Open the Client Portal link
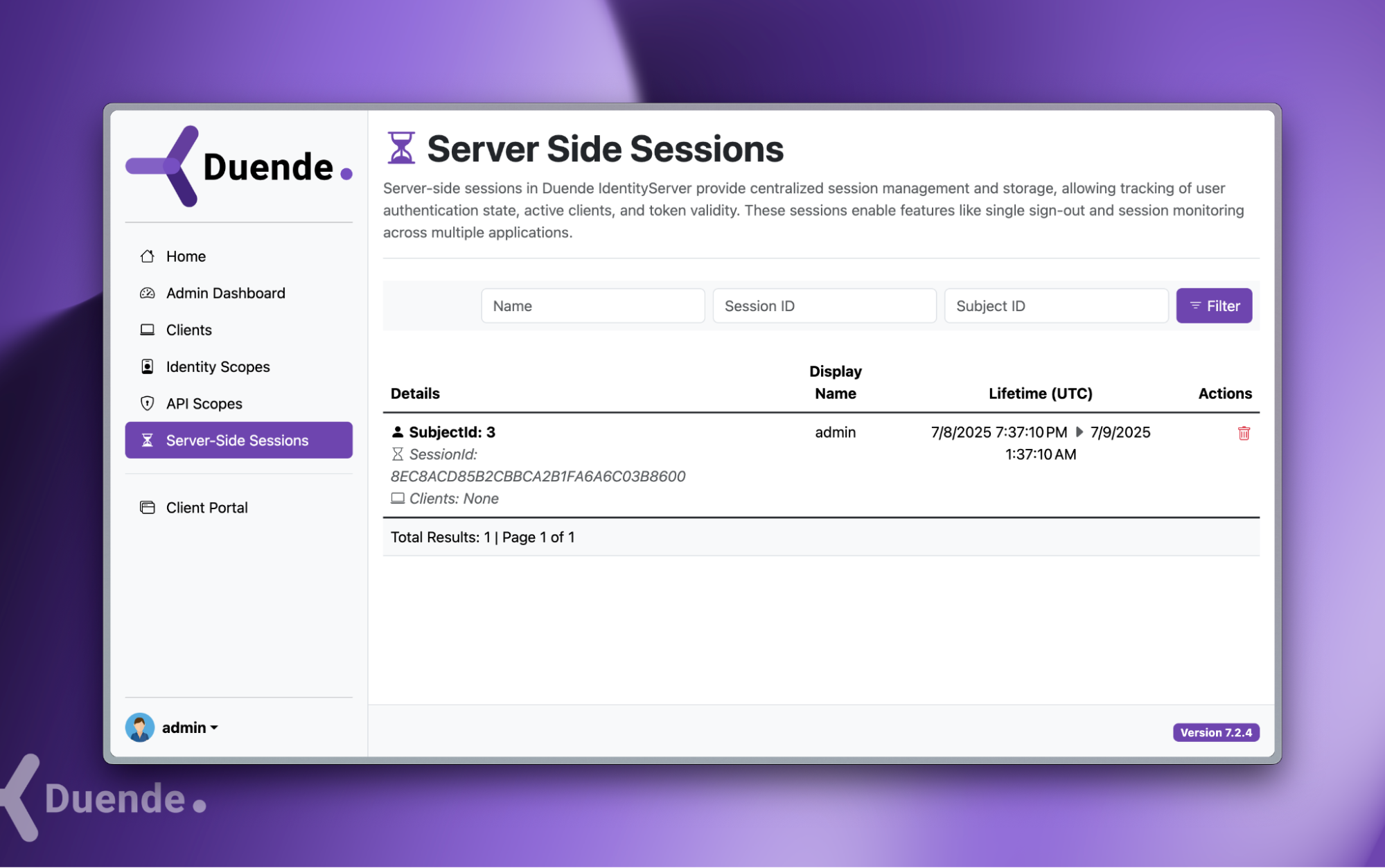The width and height of the screenshot is (1385, 868). tap(238, 507)
